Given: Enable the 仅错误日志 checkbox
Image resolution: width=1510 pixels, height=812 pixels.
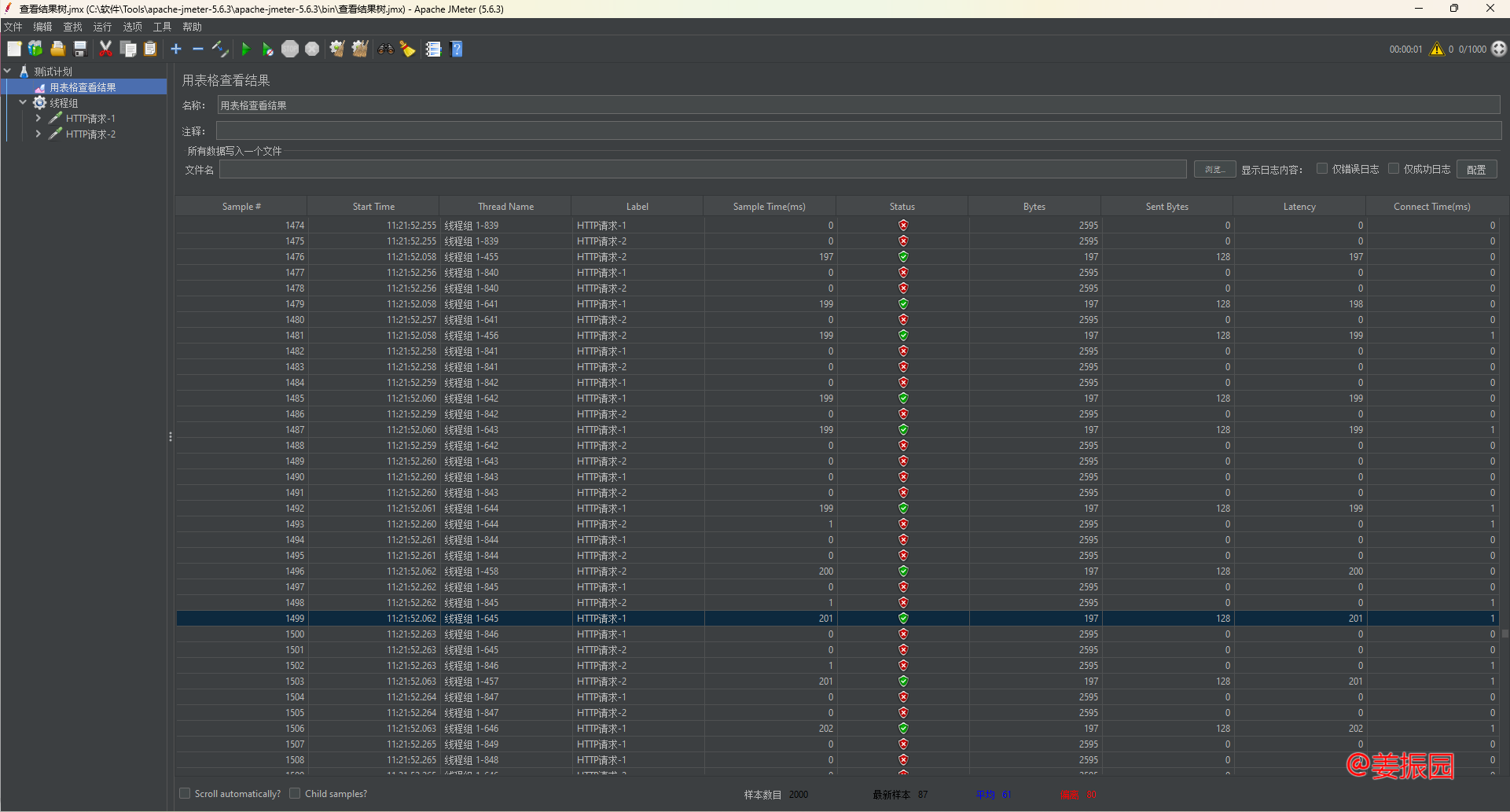Looking at the screenshot, I should point(1322,169).
